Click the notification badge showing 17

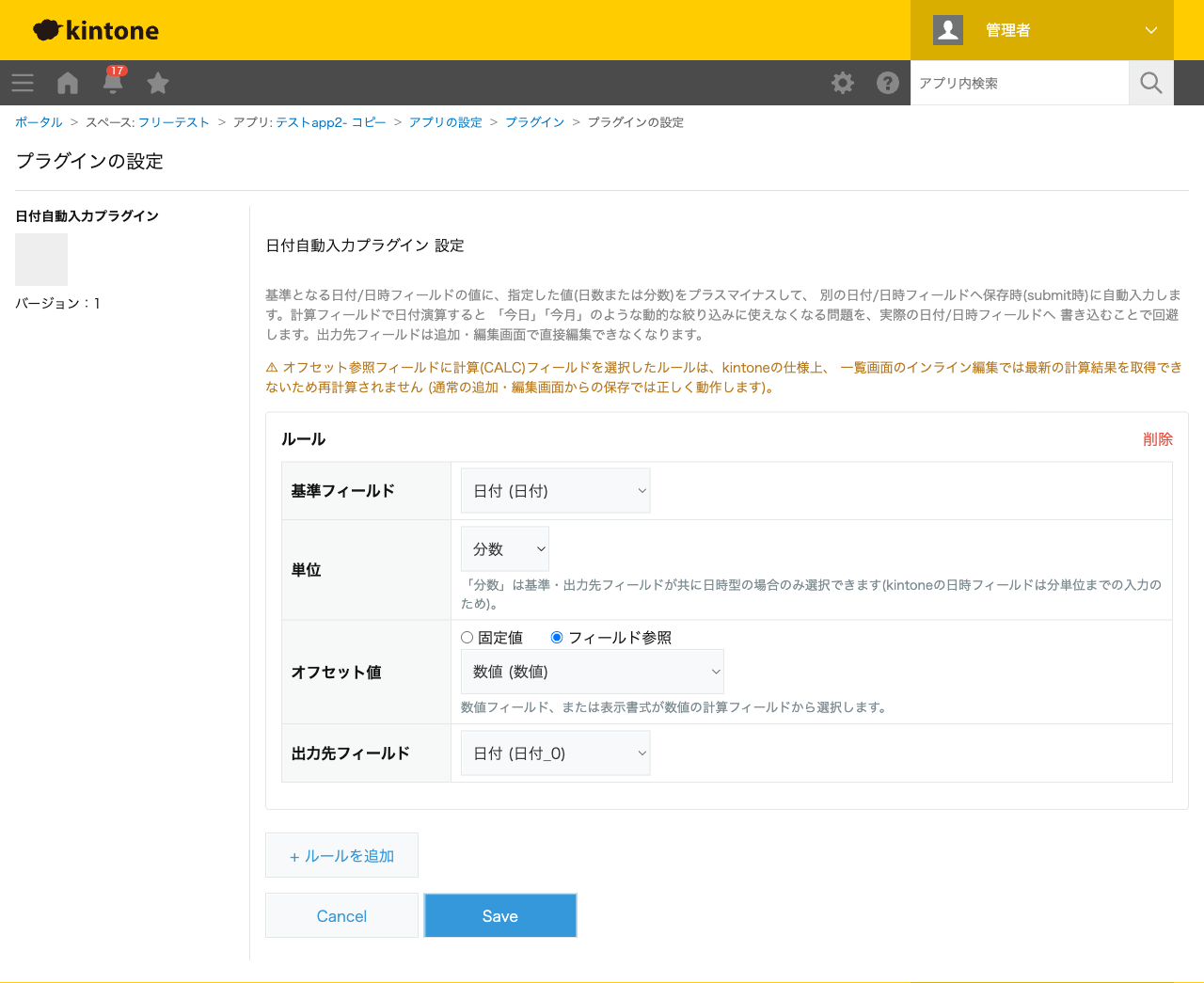point(117,71)
